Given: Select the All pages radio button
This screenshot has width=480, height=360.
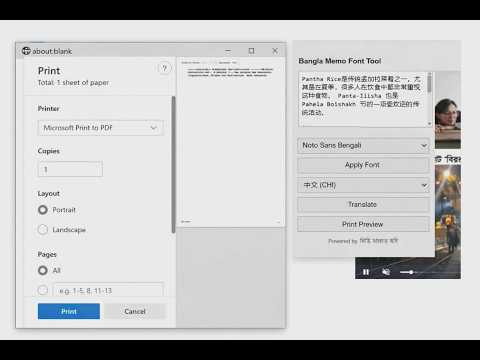Looking at the screenshot, I should pyautogui.click(x=43, y=270).
